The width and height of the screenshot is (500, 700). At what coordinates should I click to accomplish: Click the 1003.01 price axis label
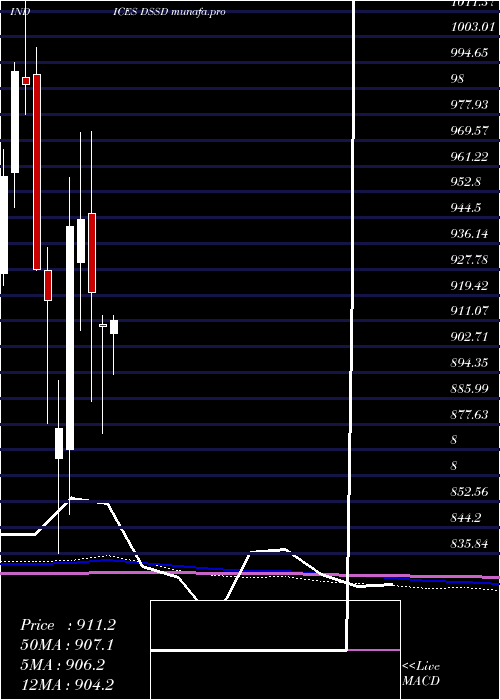473,27
